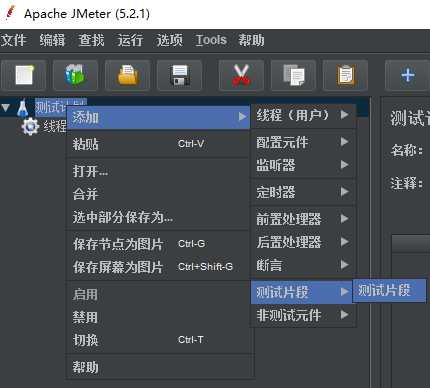Click the Copy toolbar icon
The height and width of the screenshot is (388, 430).
pyautogui.click(x=293, y=75)
